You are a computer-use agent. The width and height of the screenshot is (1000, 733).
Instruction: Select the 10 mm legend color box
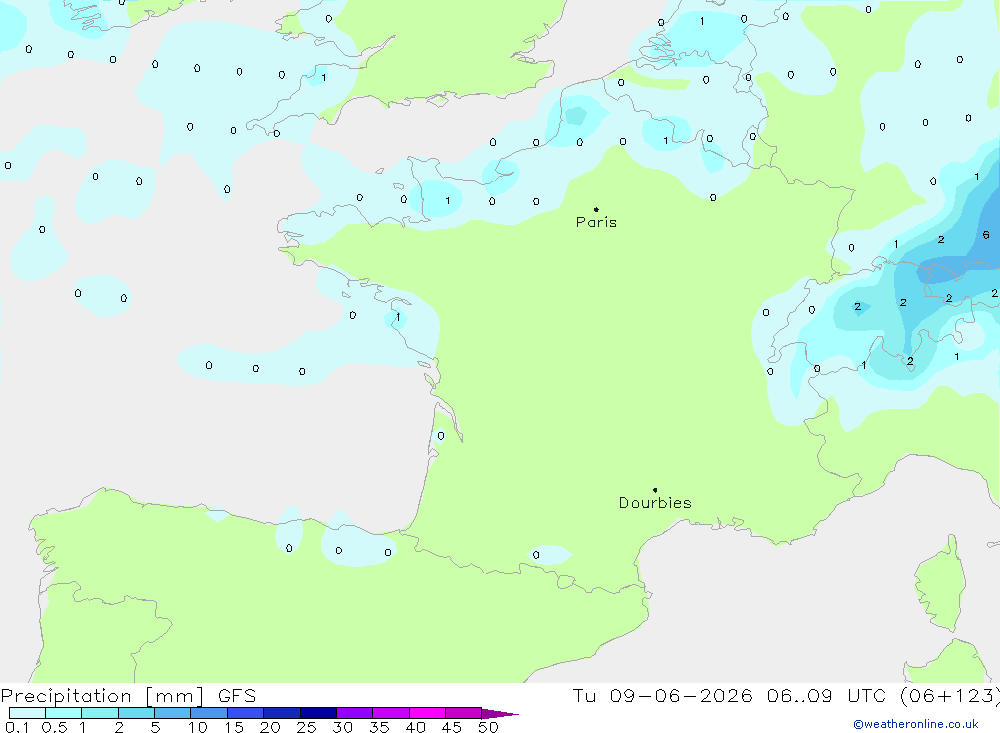[x=209, y=713]
